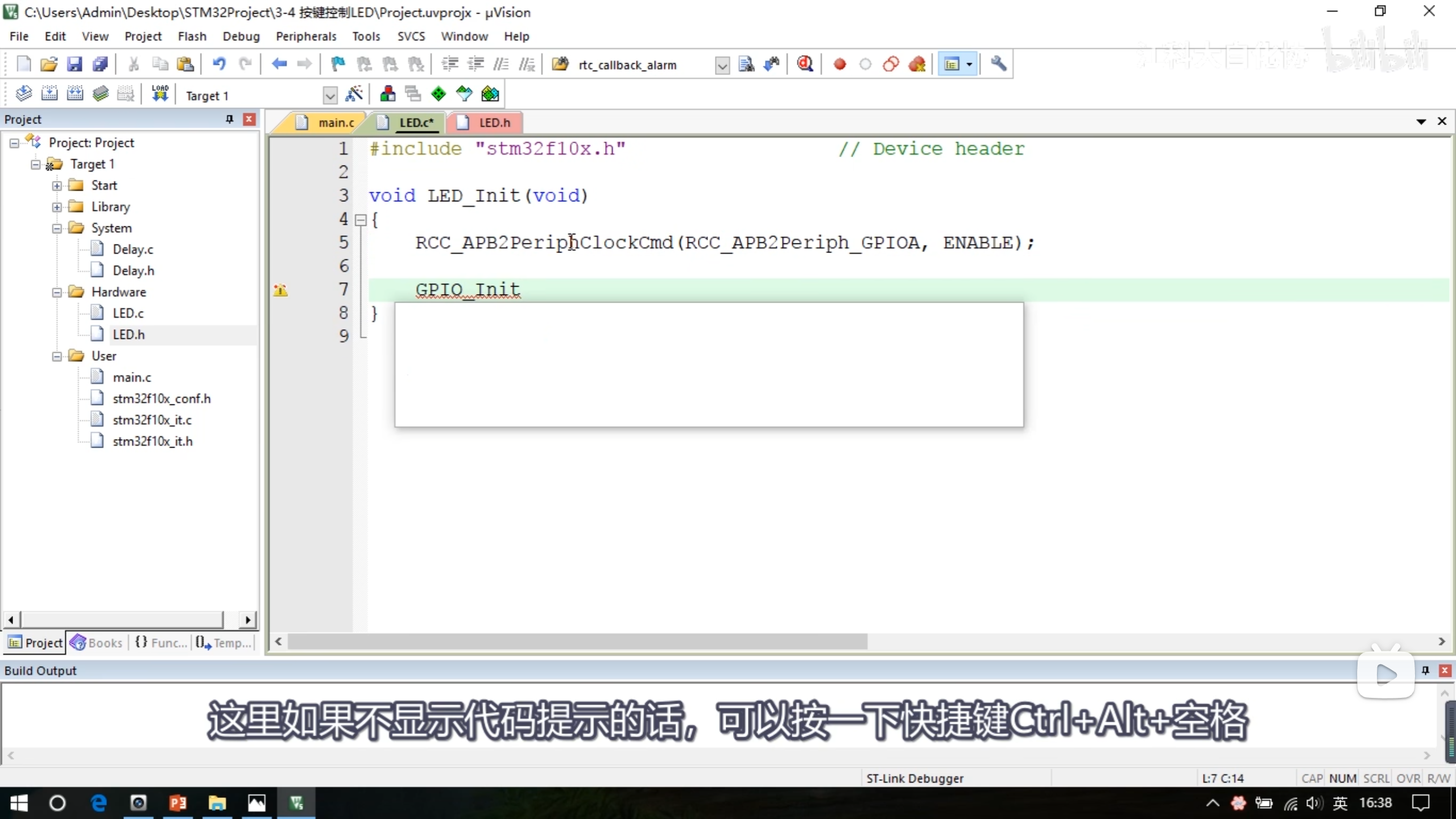Open Options for Target wand icon

(x=354, y=94)
